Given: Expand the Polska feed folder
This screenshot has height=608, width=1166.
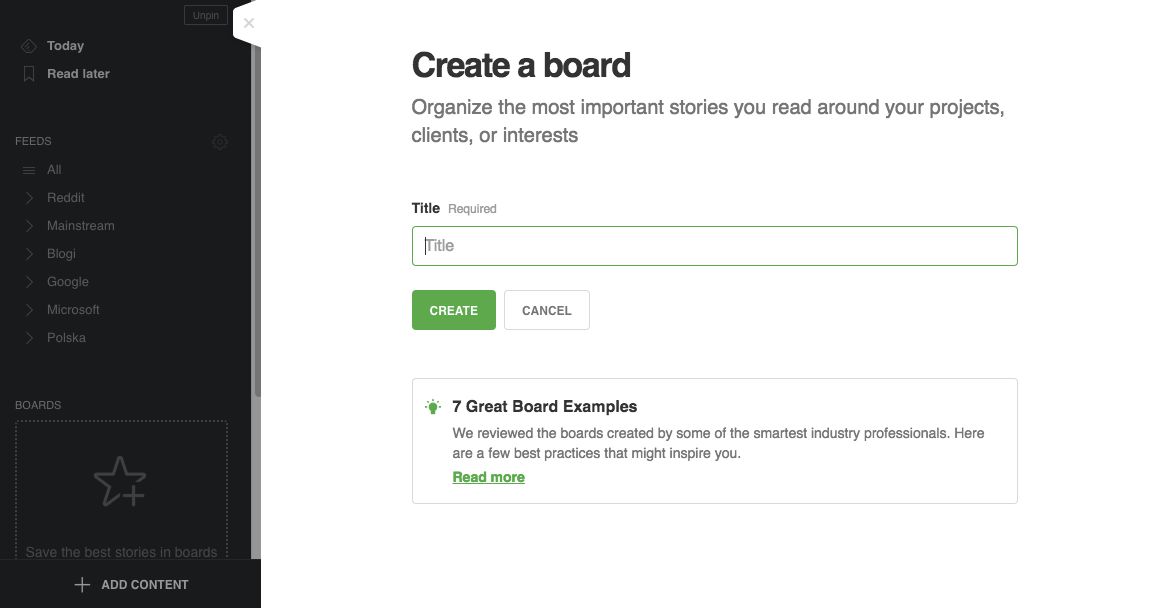Looking at the screenshot, I should coord(30,338).
